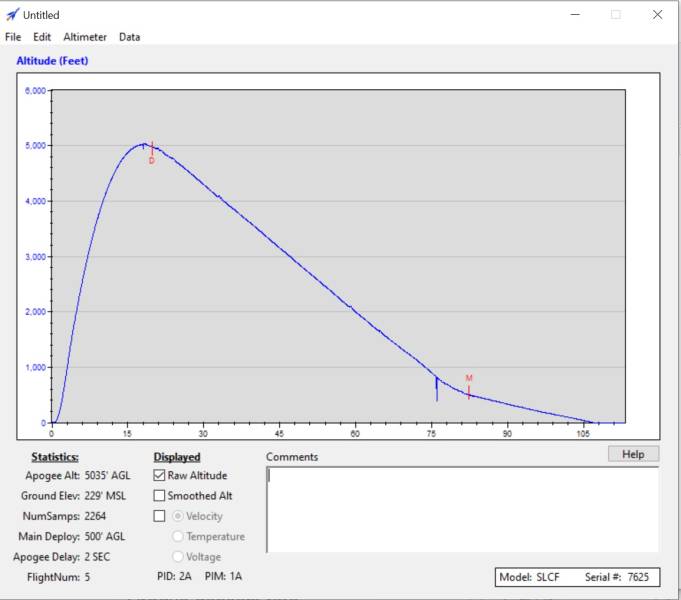Viewport: 681px width, 600px height.
Task: Click the altitude spike near 76 seconds
Action: (437, 388)
